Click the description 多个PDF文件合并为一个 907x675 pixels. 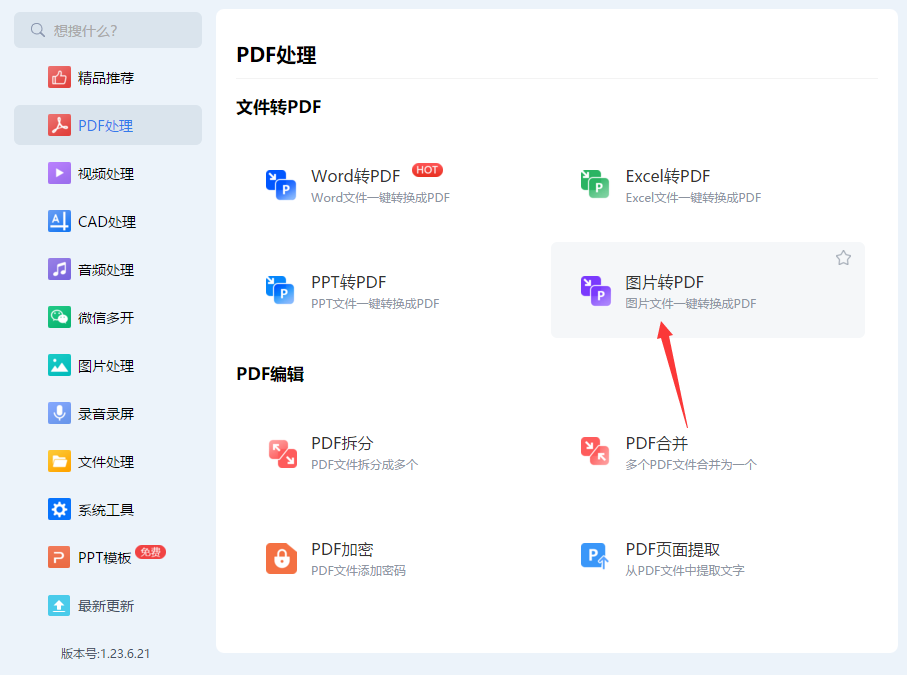point(691,464)
